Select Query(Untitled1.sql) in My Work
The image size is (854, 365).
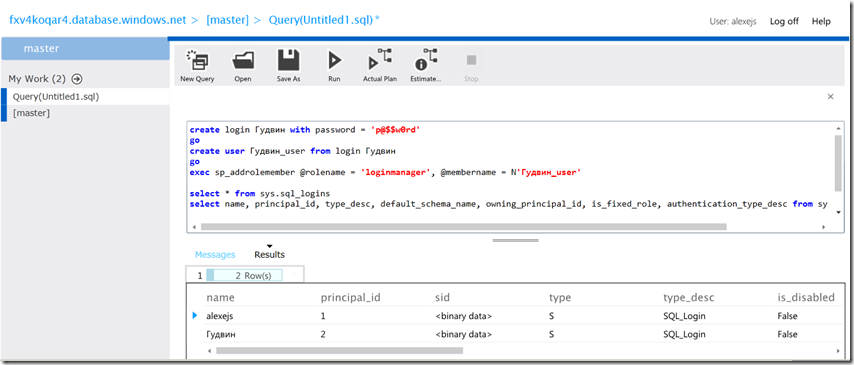point(86,96)
